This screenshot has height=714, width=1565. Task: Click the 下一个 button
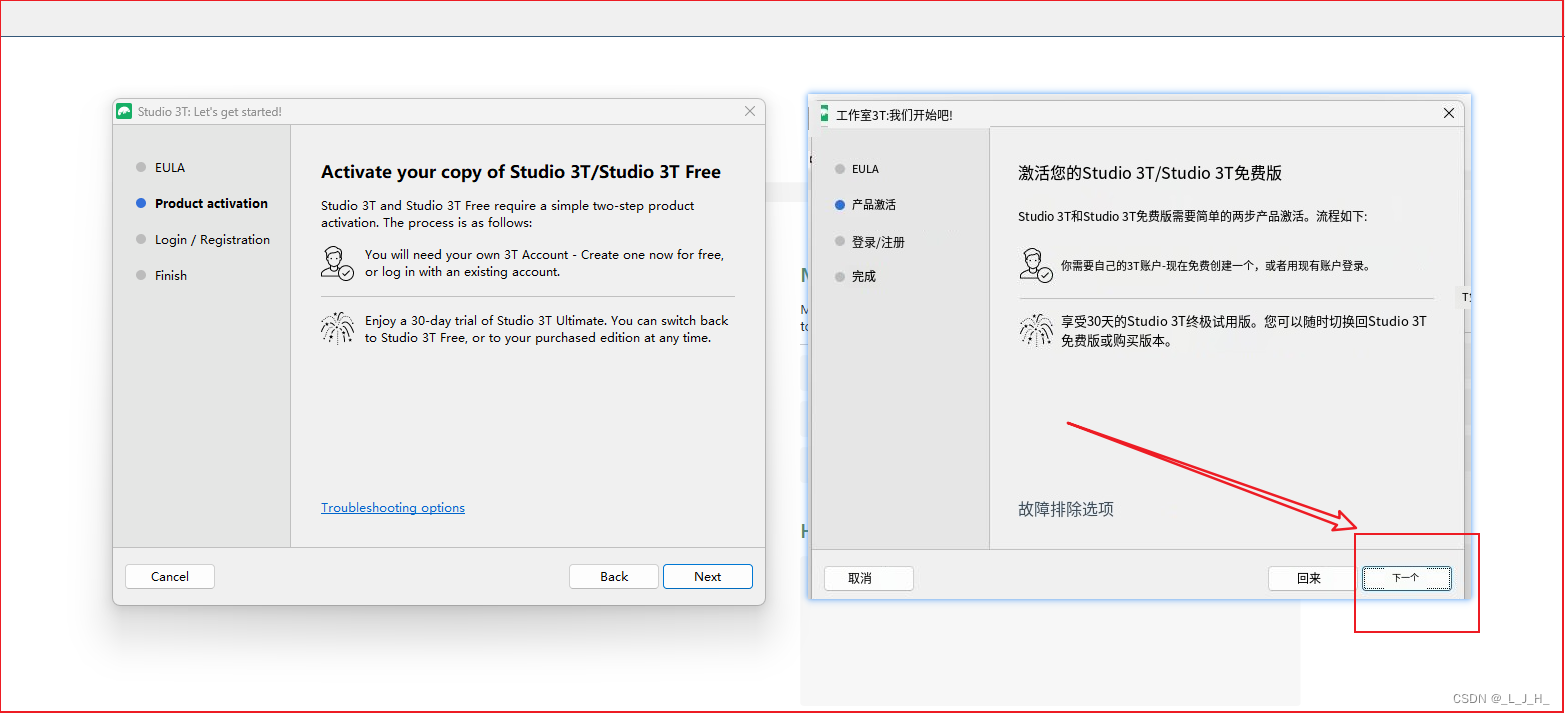1406,578
